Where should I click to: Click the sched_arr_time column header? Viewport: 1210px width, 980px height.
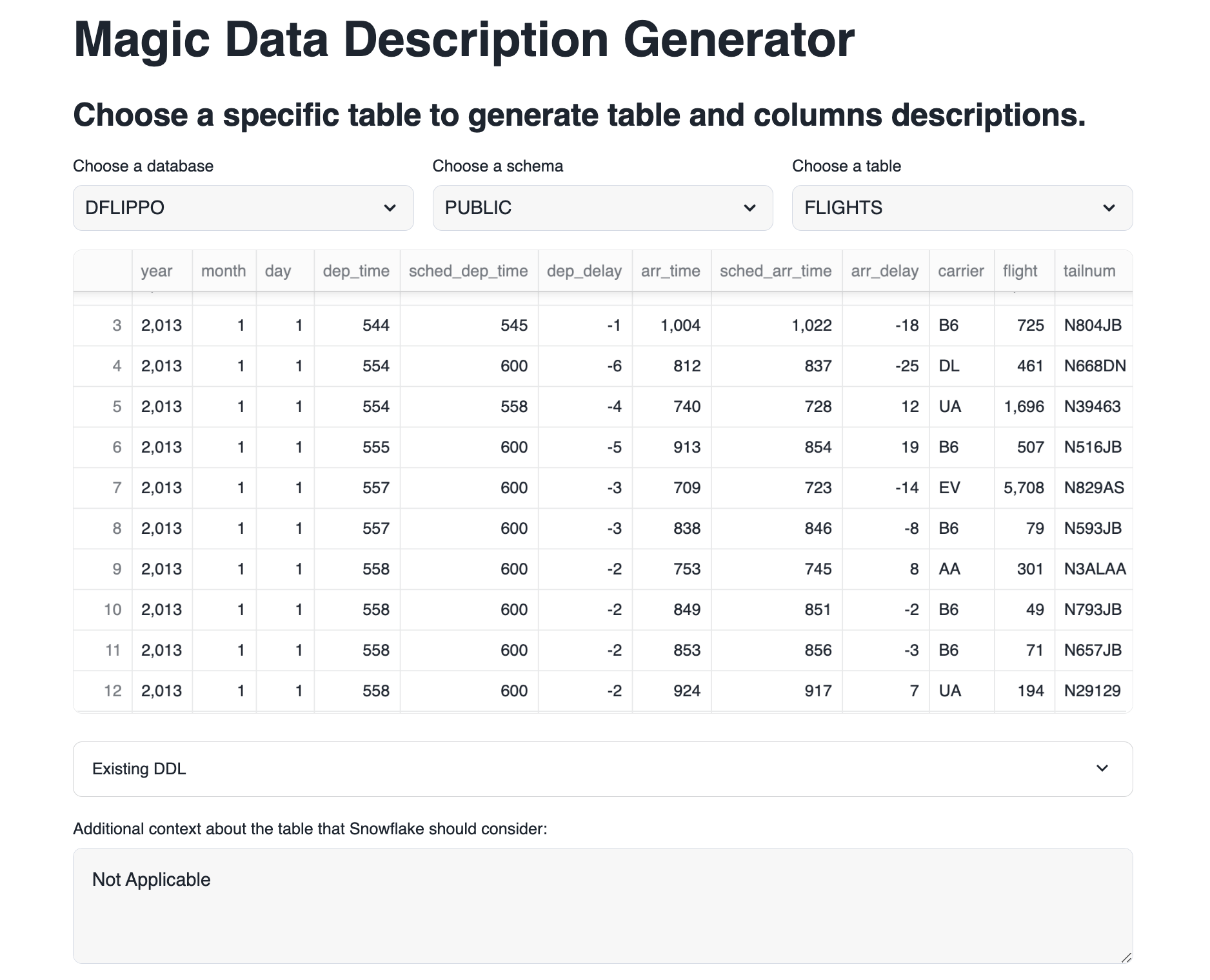coord(776,271)
